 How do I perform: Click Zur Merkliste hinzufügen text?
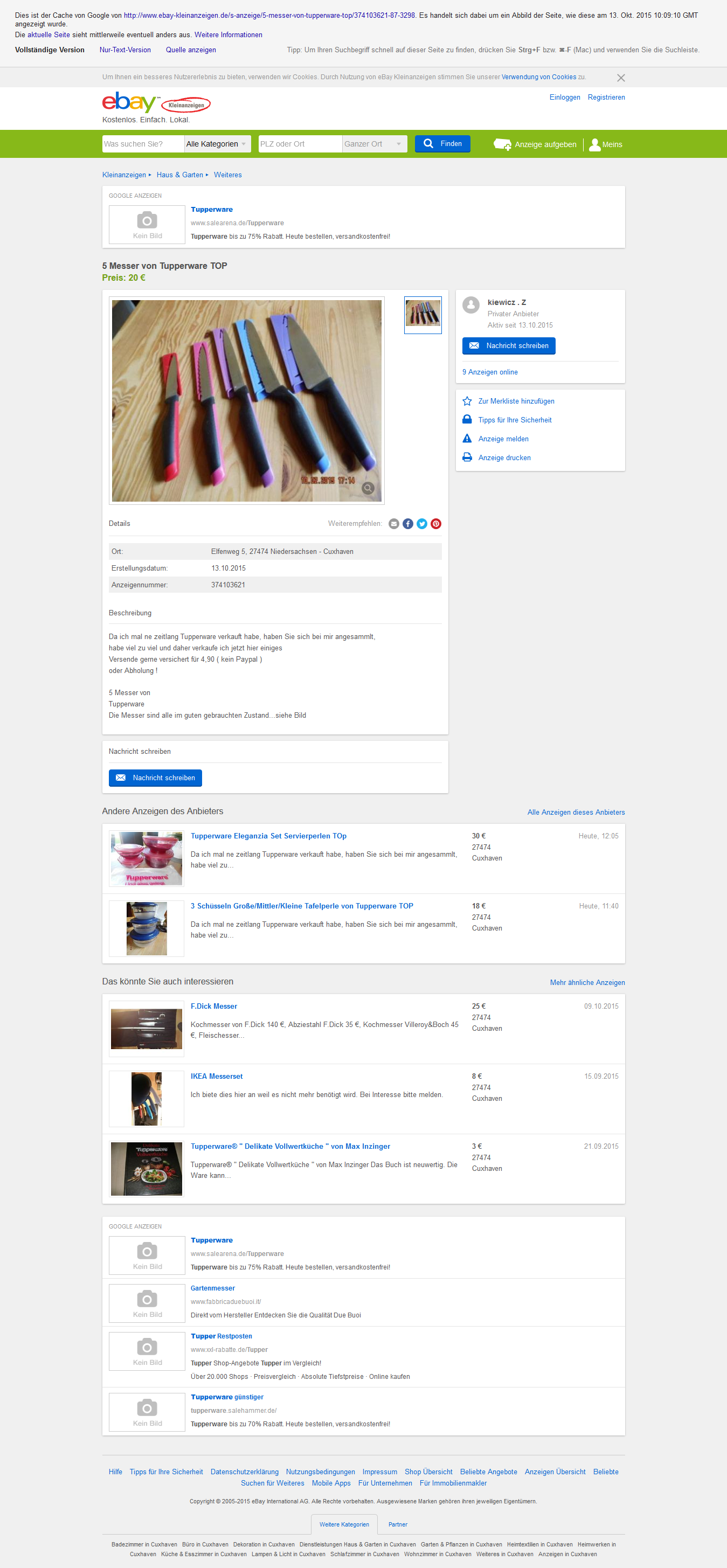(x=516, y=401)
